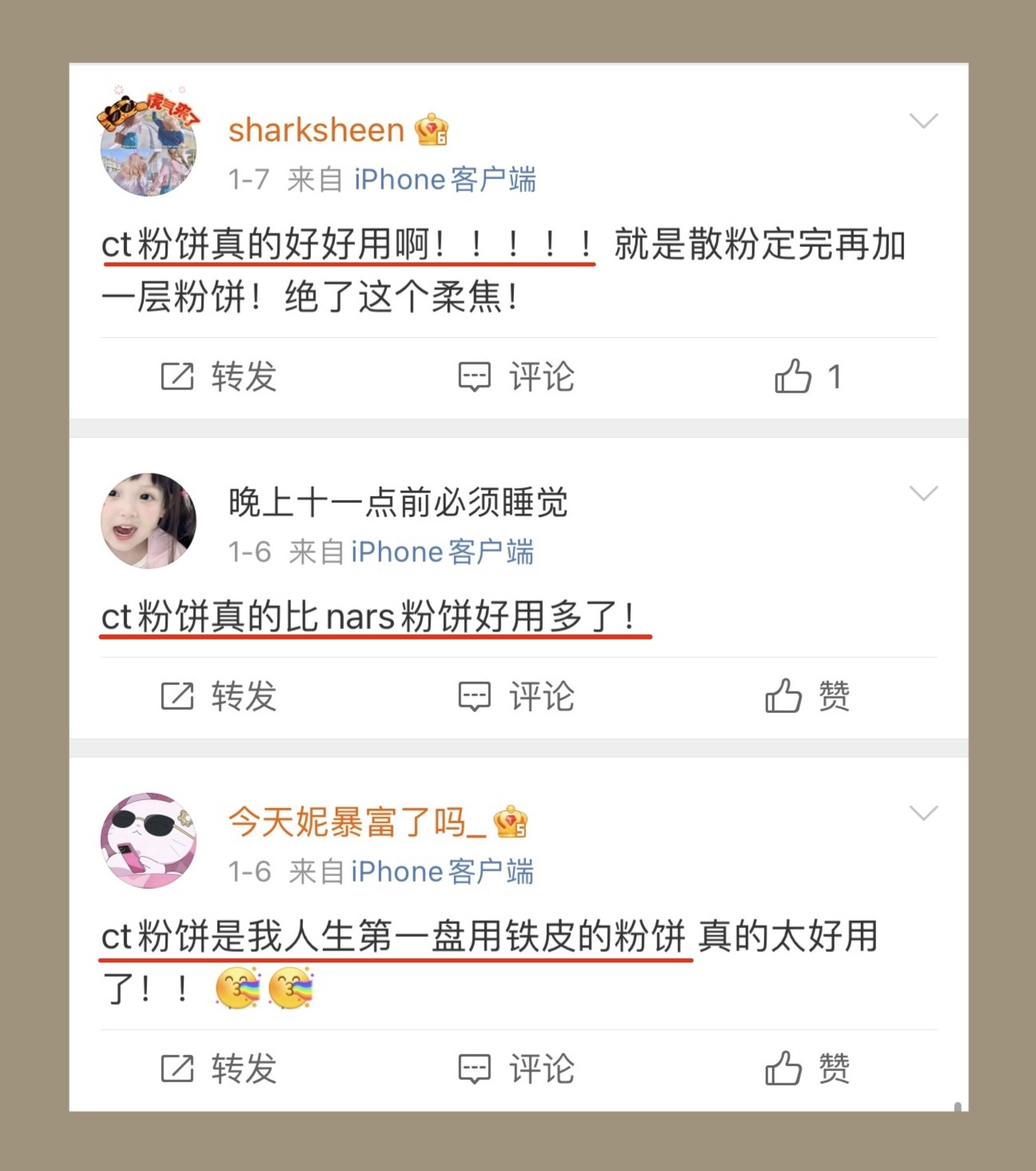Image resolution: width=1036 pixels, height=1171 pixels.
Task: Click comment icon on 今天妮暴富了吗_ post
Action: 474,1069
